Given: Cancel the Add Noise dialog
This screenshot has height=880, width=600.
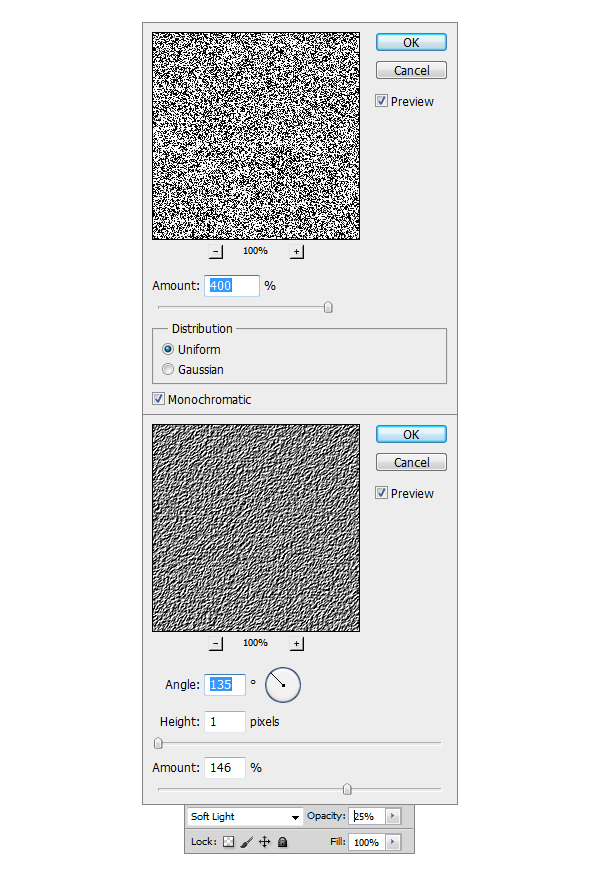Looking at the screenshot, I should pyautogui.click(x=411, y=70).
